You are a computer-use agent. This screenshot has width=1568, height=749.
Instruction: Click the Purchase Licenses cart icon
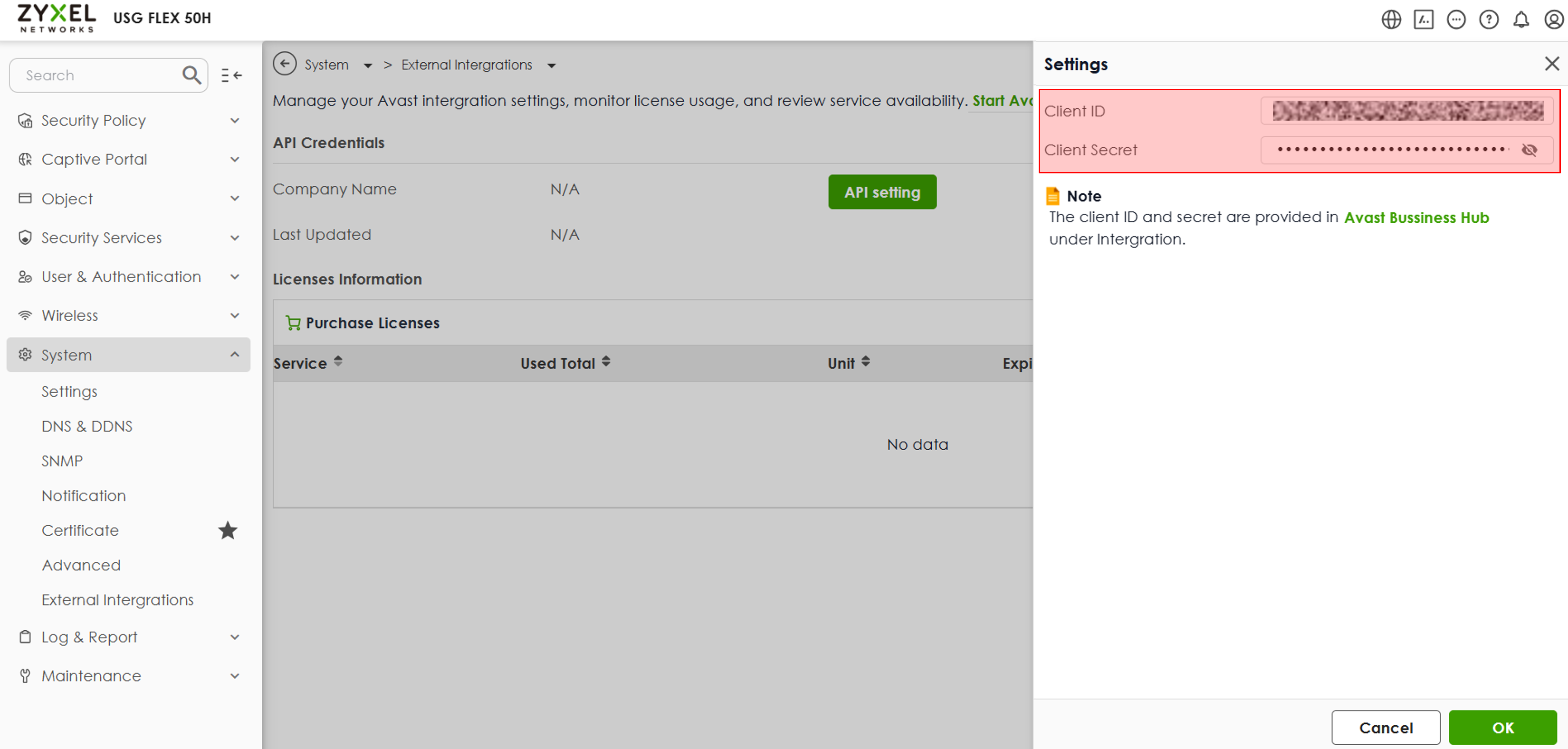point(293,323)
